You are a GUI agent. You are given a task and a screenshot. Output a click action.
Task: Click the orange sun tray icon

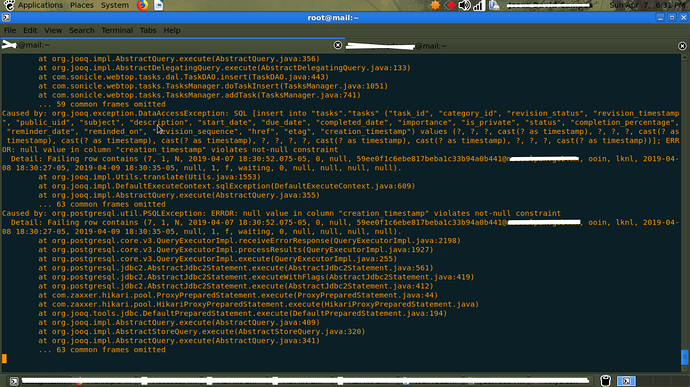point(435,5)
